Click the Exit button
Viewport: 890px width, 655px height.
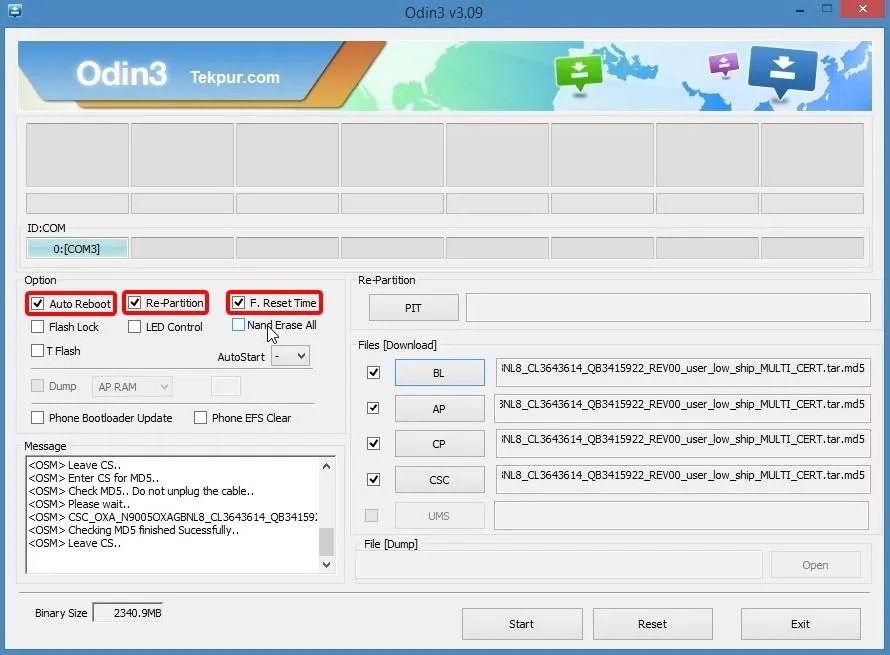click(x=800, y=624)
